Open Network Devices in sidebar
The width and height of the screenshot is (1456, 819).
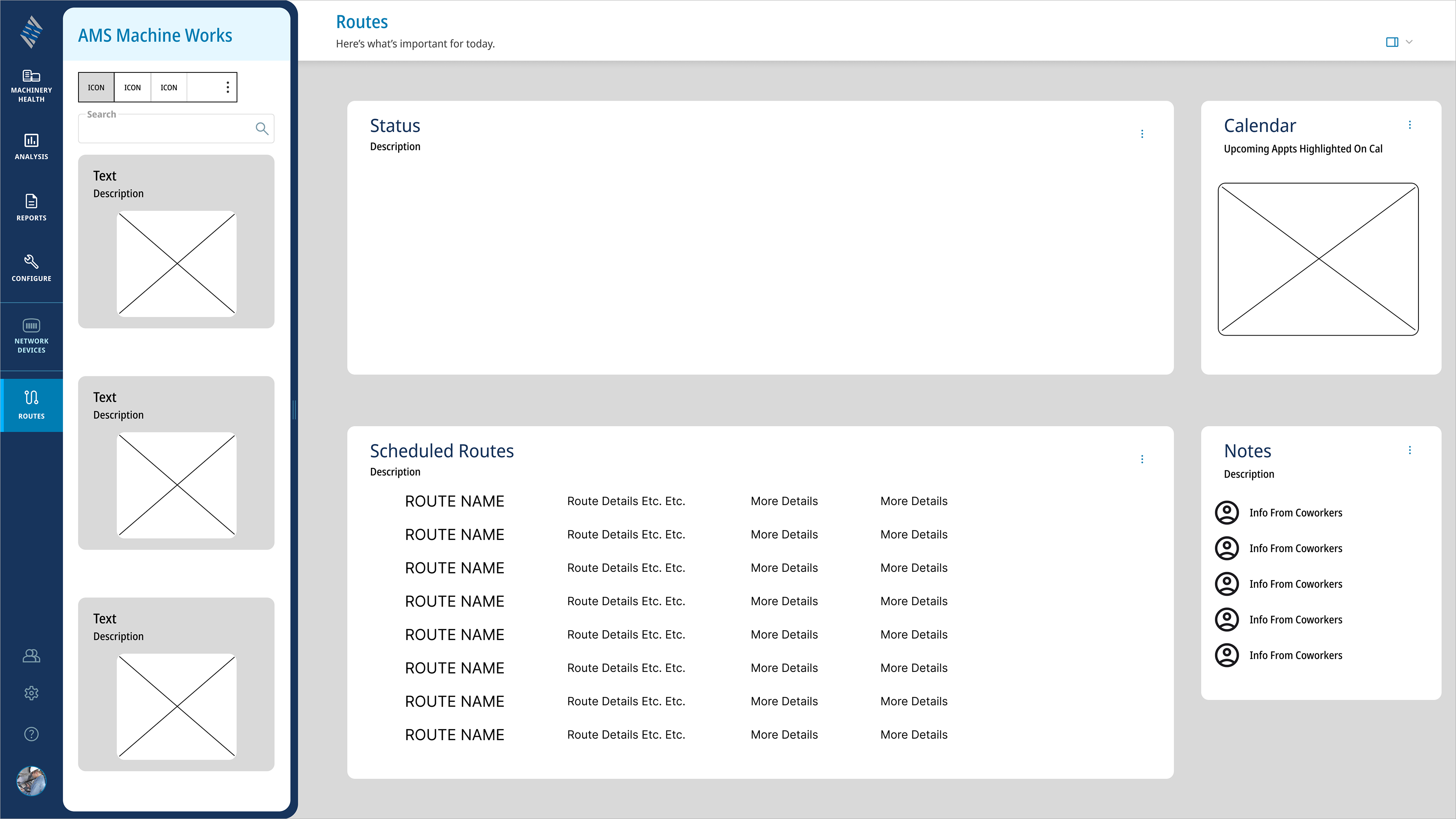click(x=31, y=336)
